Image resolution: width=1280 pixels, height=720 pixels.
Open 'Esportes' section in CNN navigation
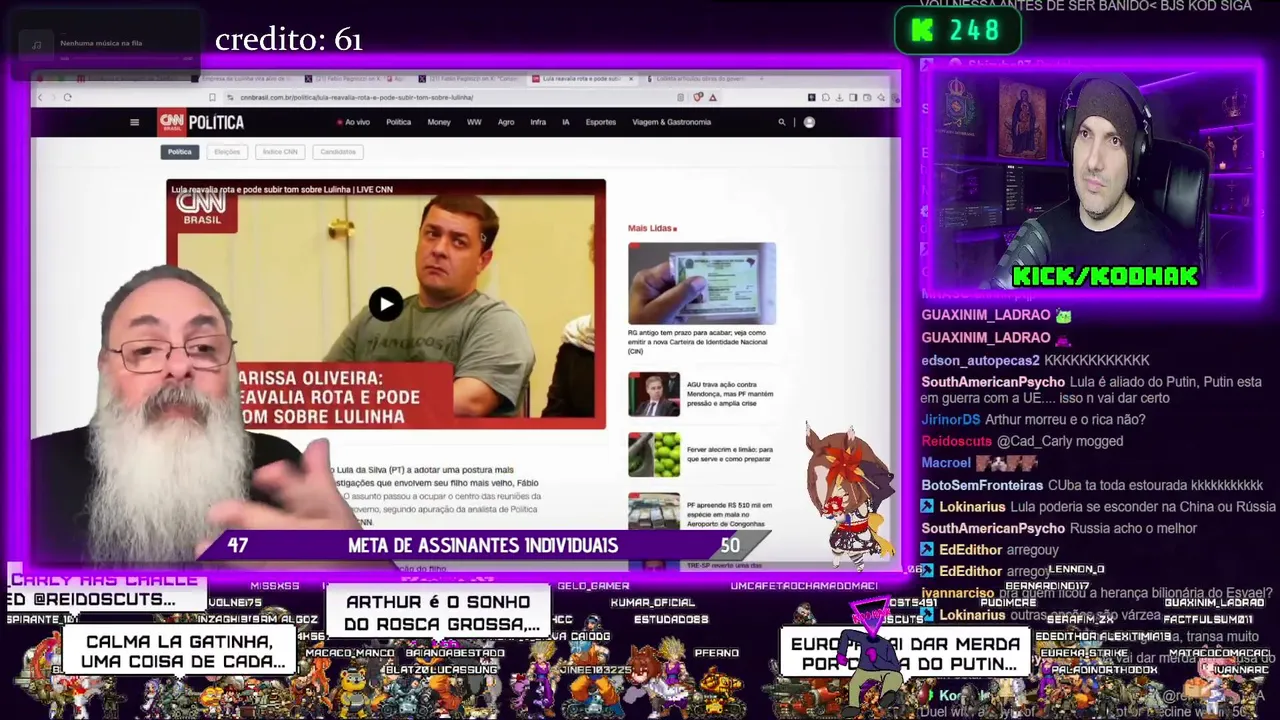tap(601, 122)
